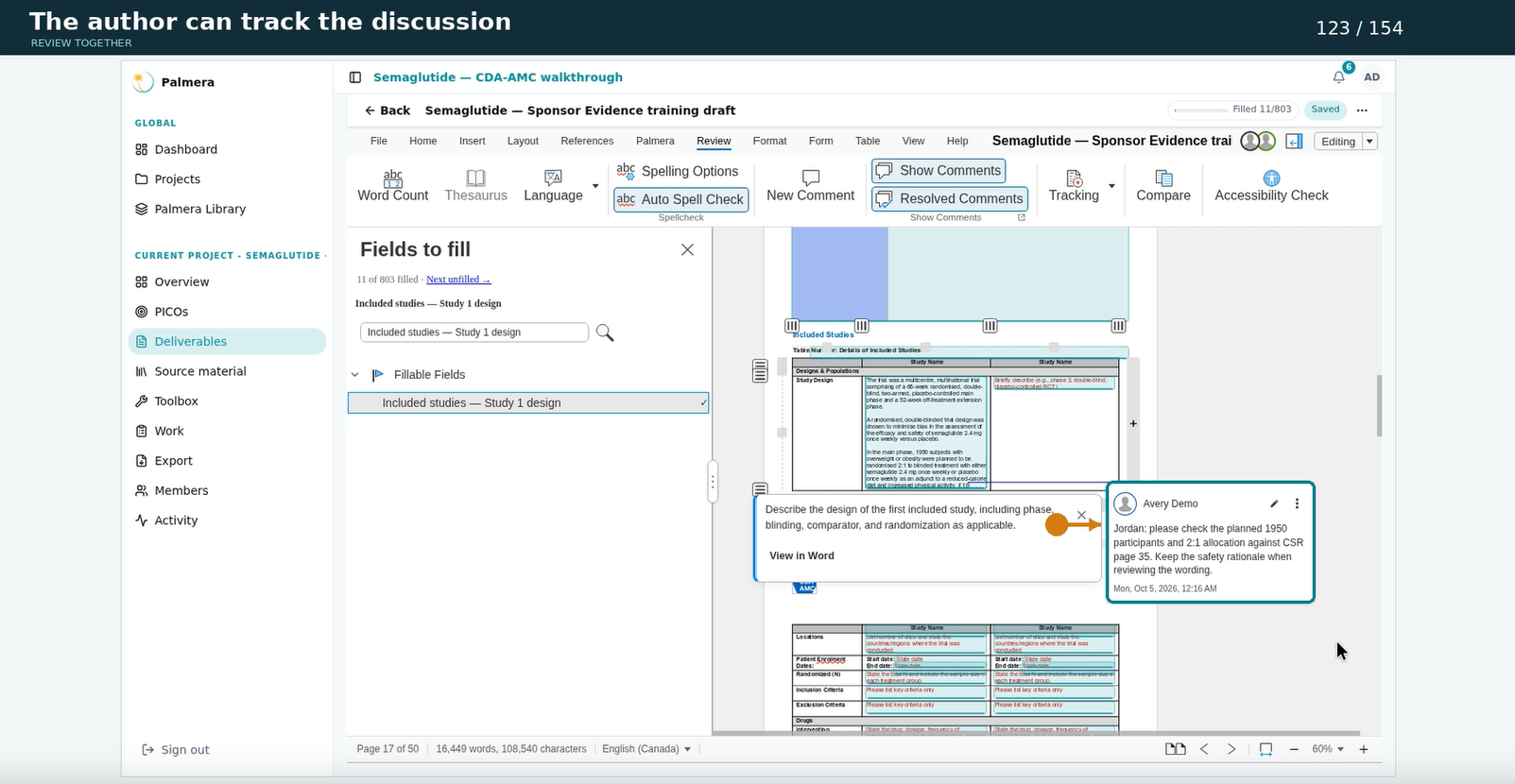The width and height of the screenshot is (1515, 784).
Task: Click the blue side panel toggle icon
Action: coord(1295,142)
